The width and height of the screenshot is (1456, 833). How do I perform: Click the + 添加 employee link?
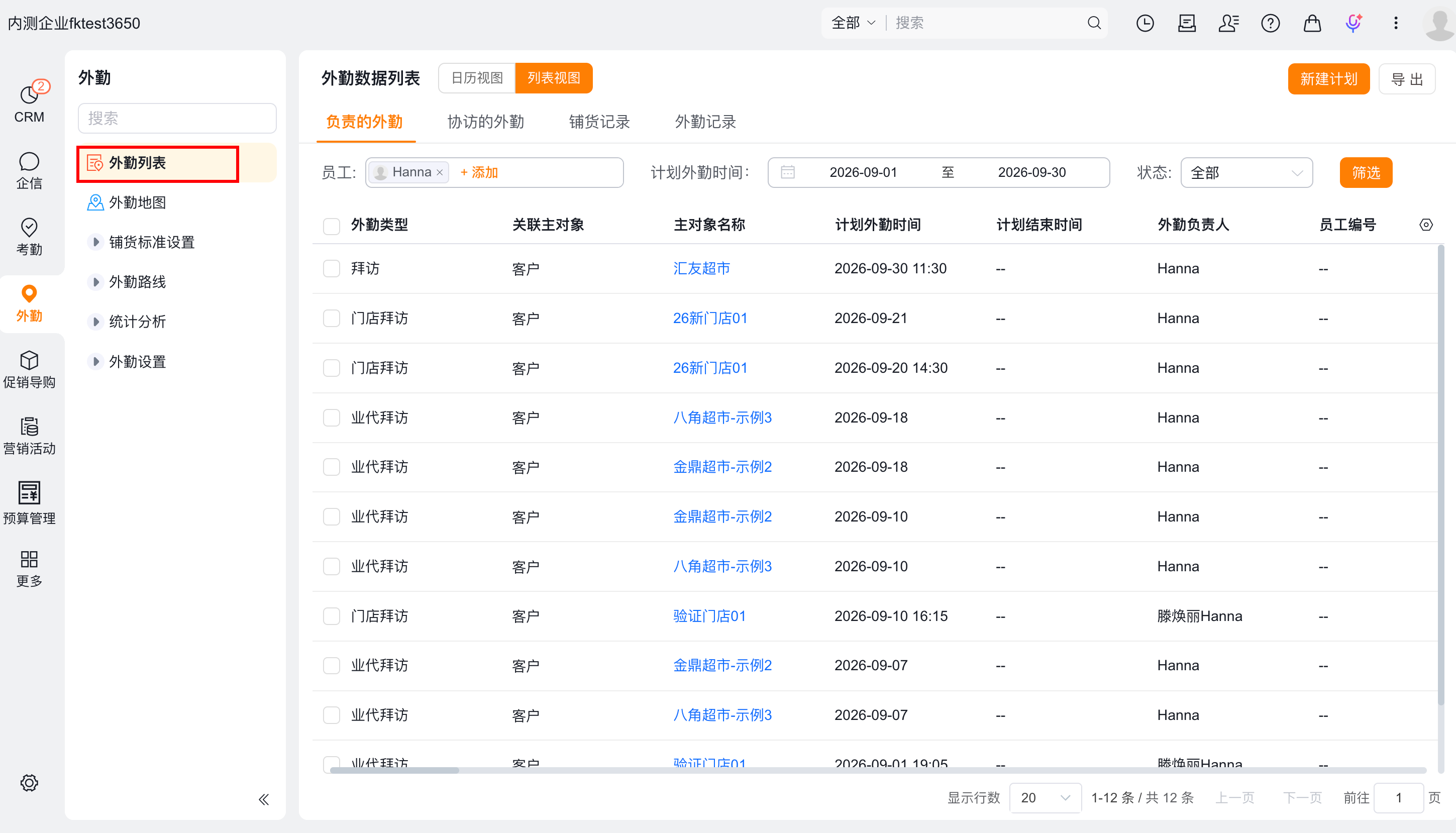pyautogui.click(x=479, y=172)
